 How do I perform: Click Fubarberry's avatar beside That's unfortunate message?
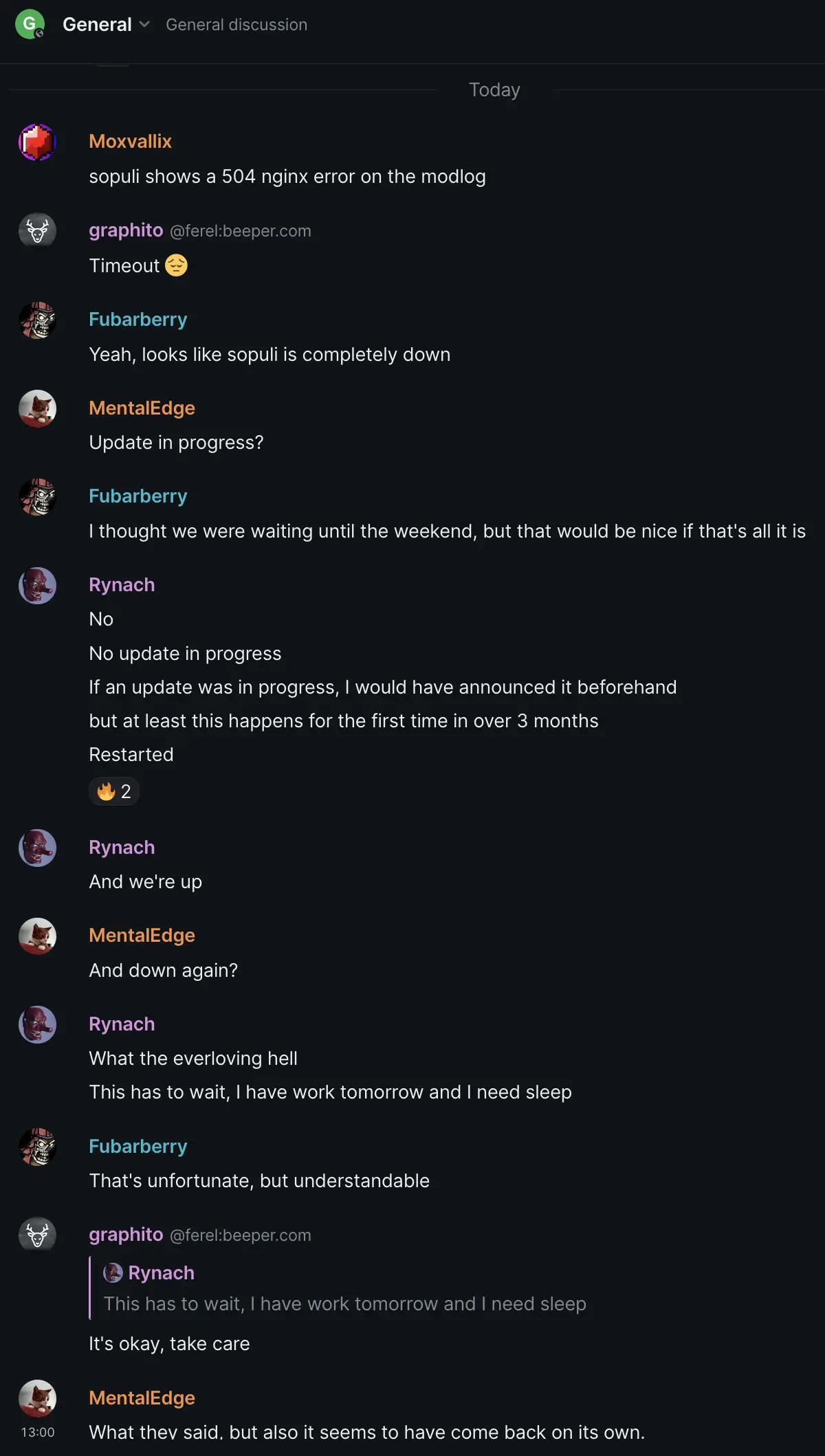tap(37, 1147)
